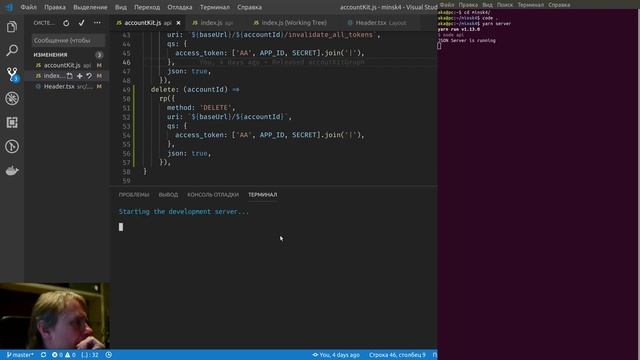Image resolution: width=640 pixels, height=360 pixels.
Task: Click the VS Code logo in title bar
Action: (x=9, y=7)
